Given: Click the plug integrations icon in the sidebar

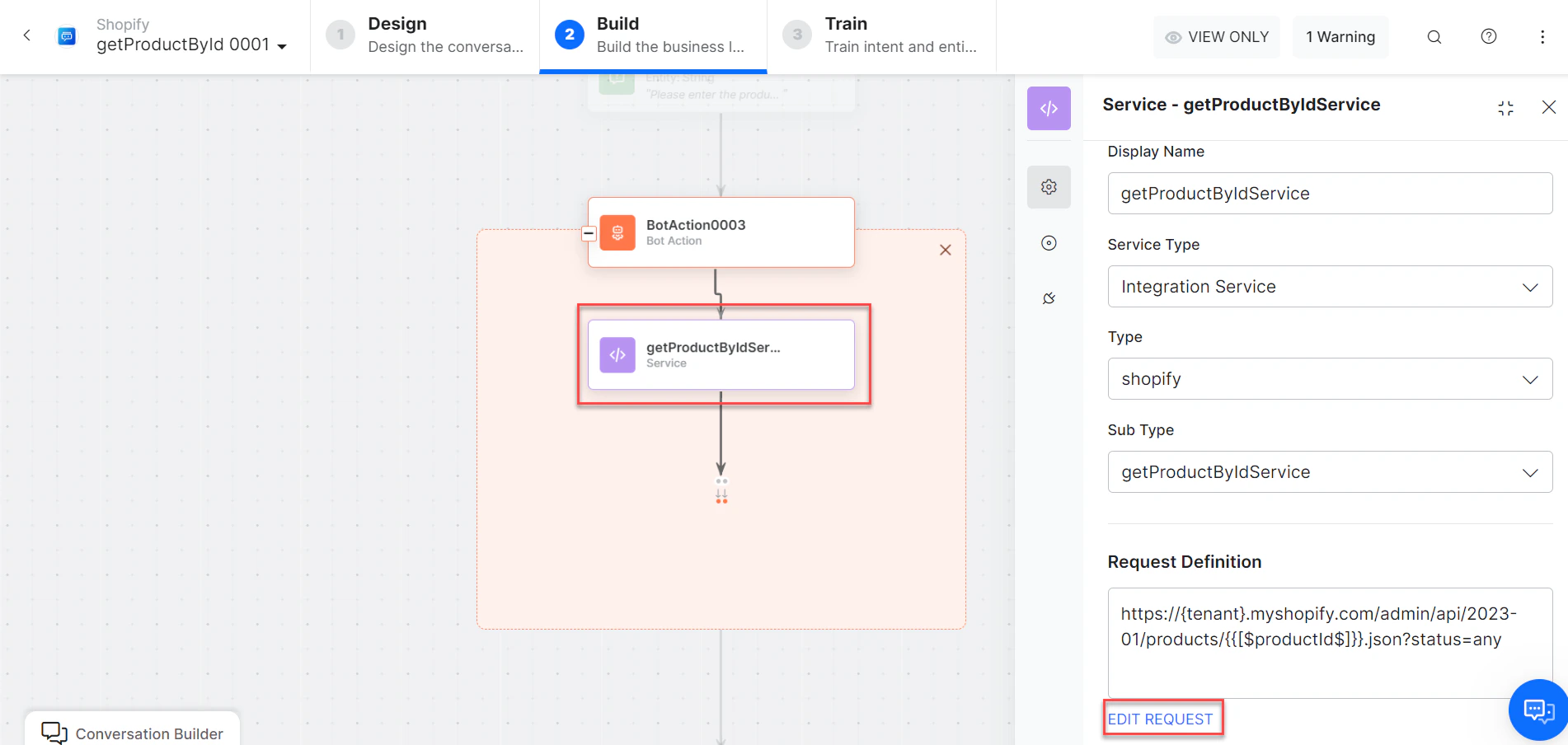Looking at the screenshot, I should pos(1048,298).
